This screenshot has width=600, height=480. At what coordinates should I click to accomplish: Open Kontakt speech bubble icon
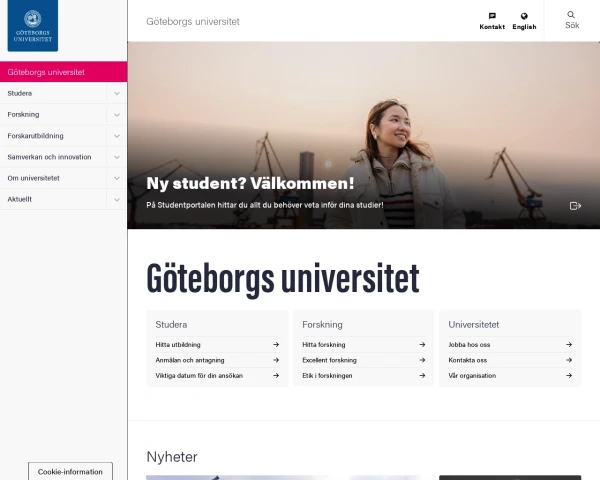click(492, 16)
